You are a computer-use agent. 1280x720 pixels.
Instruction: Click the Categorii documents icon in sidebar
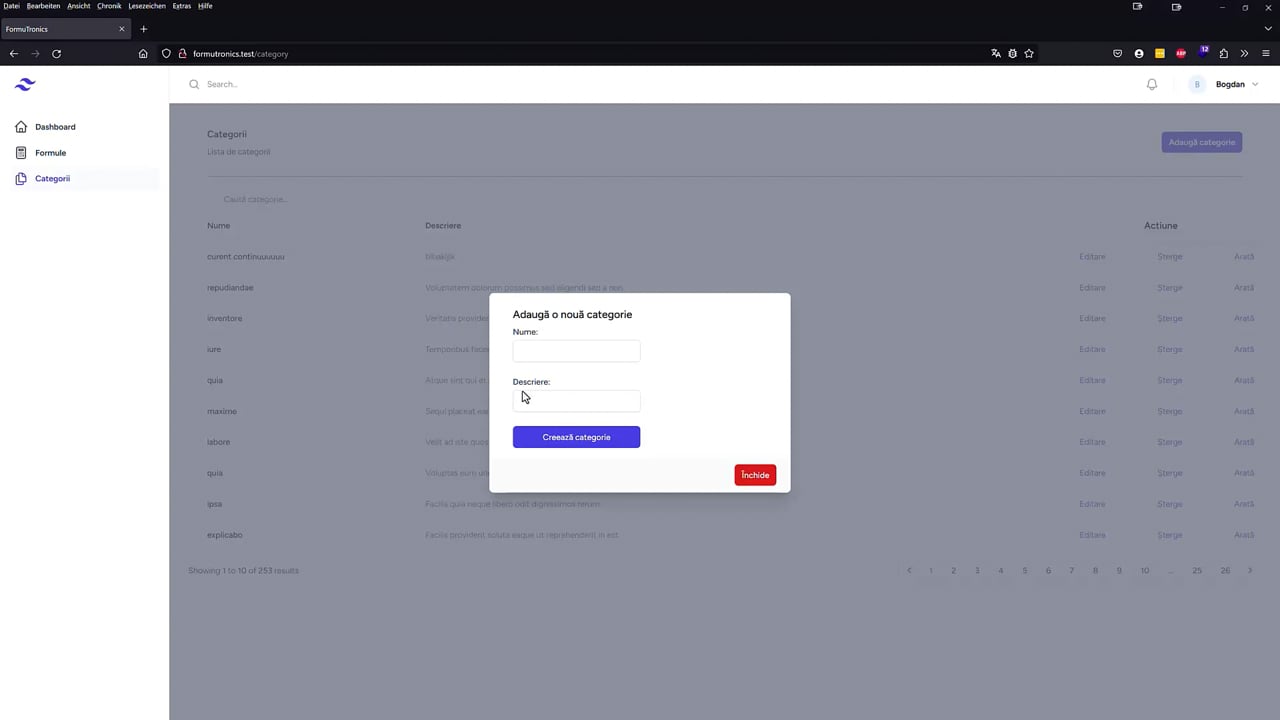(21, 179)
